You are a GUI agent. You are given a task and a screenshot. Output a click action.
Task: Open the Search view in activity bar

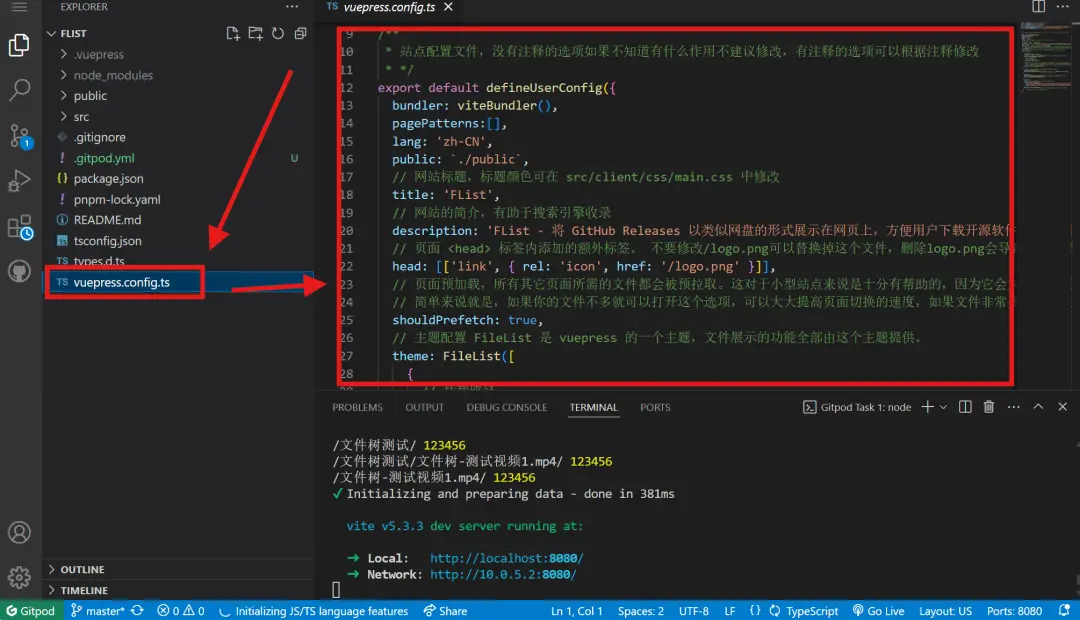tap(19, 90)
